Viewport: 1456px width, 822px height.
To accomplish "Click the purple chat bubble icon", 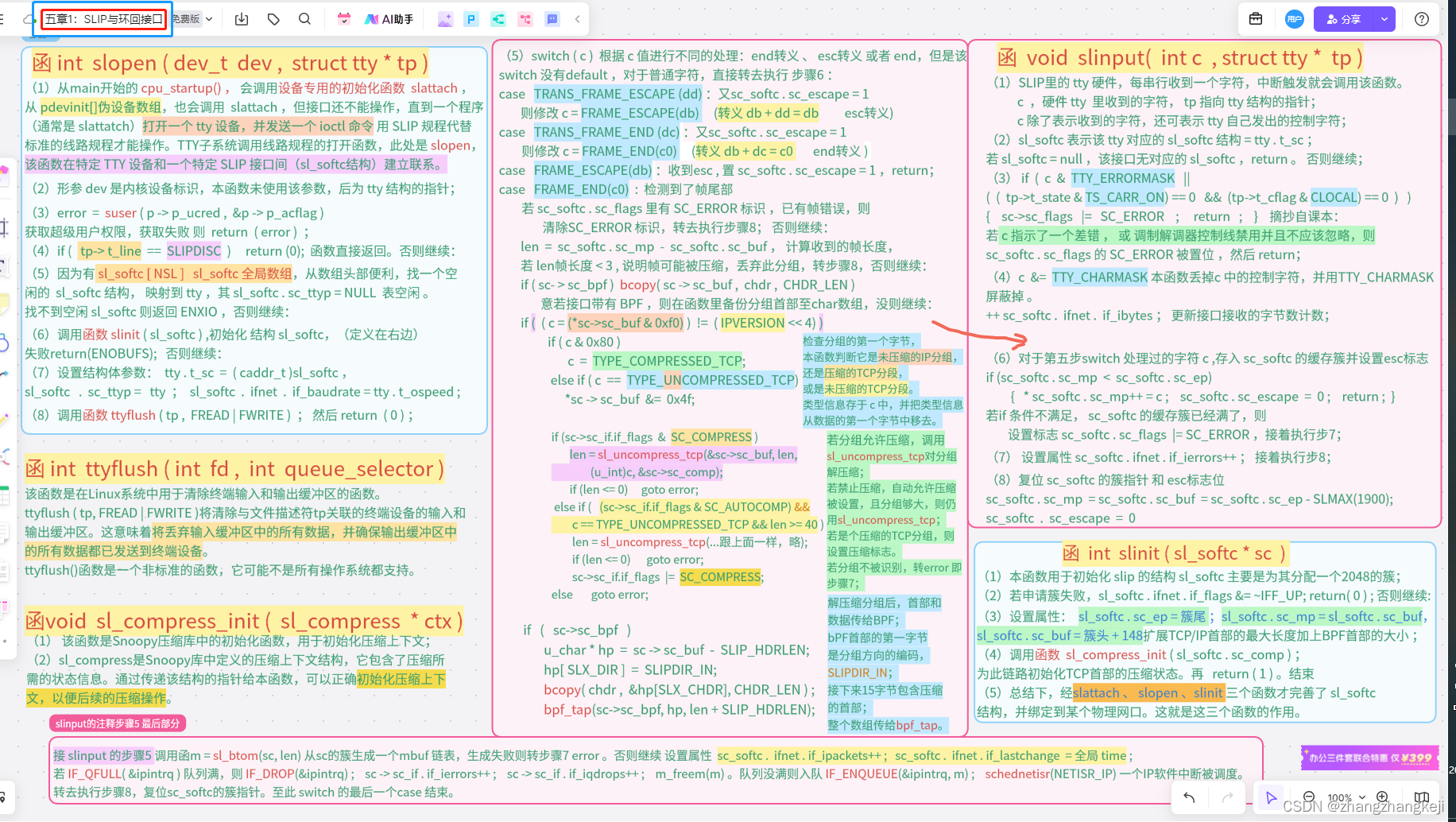I will coord(552,19).
